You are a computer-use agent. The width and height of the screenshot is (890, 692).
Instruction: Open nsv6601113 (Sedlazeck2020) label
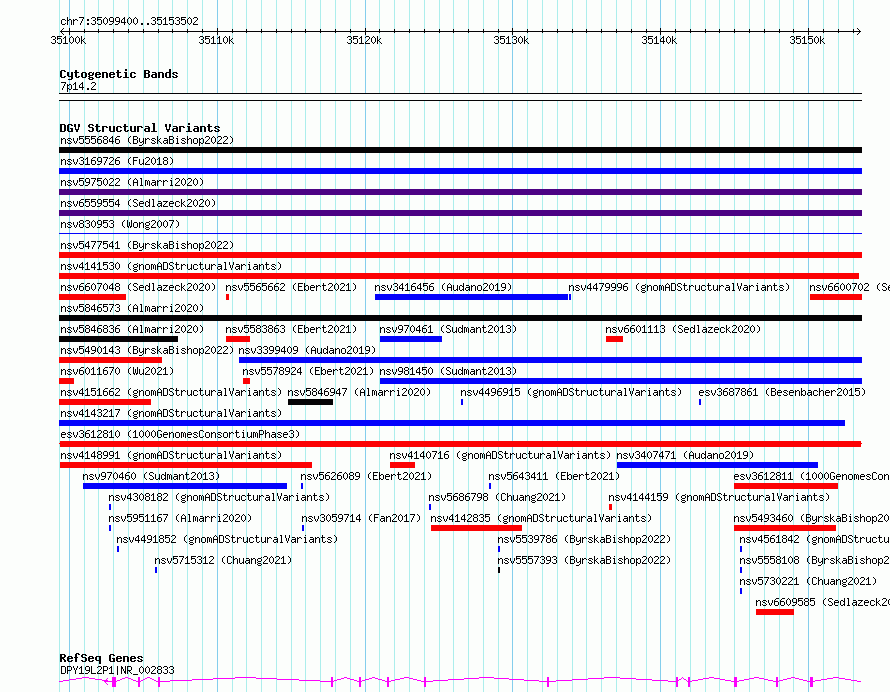(683, 329)
